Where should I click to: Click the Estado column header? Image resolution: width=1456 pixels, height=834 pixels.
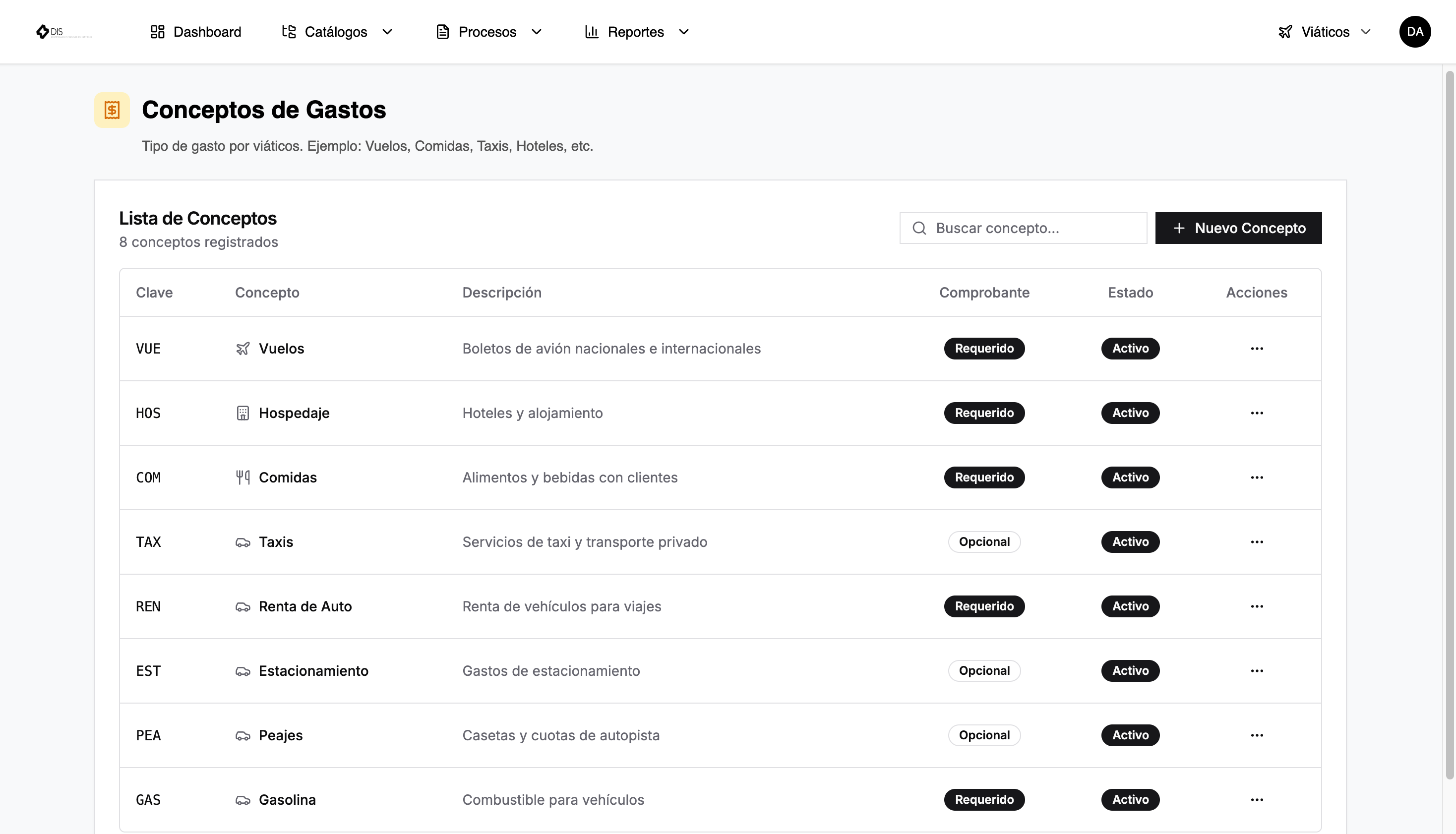click(x=1130, y=293)
